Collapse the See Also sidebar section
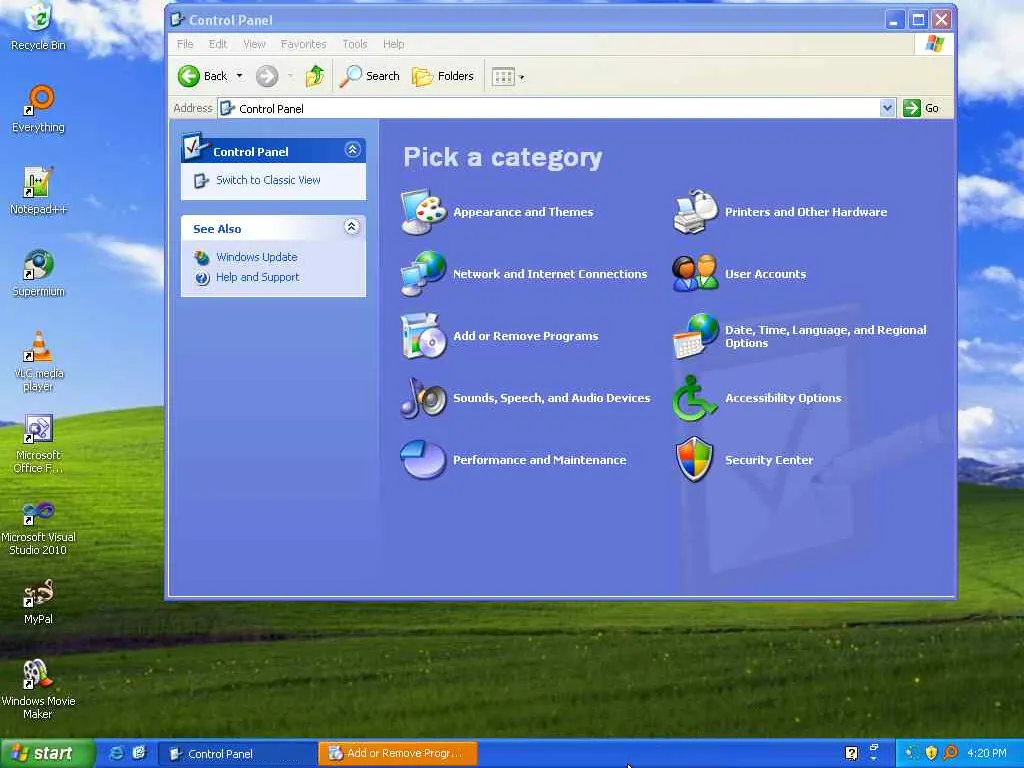 [351, 227]
